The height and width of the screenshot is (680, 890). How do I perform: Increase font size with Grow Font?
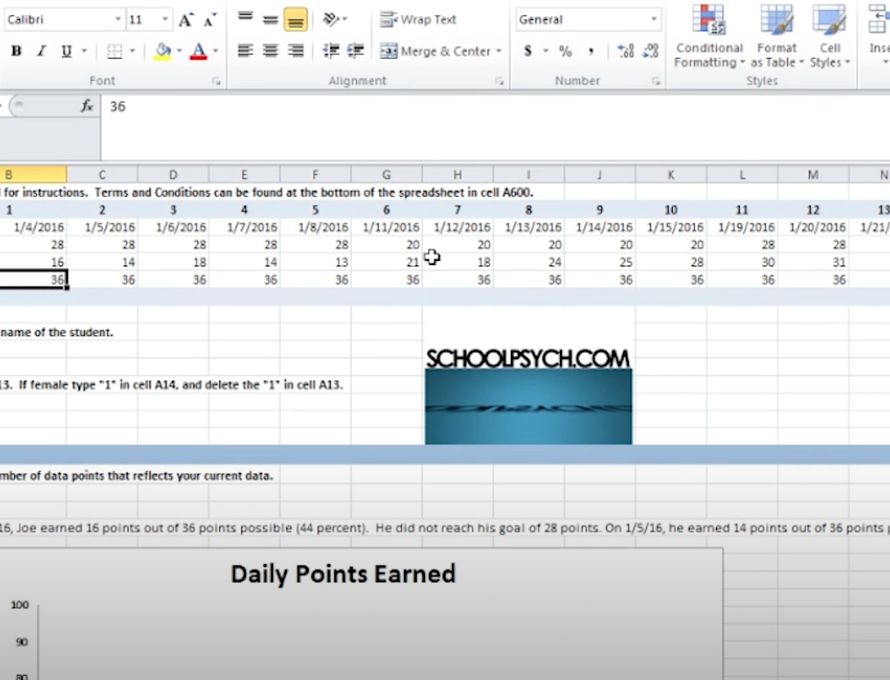[186, 20]
